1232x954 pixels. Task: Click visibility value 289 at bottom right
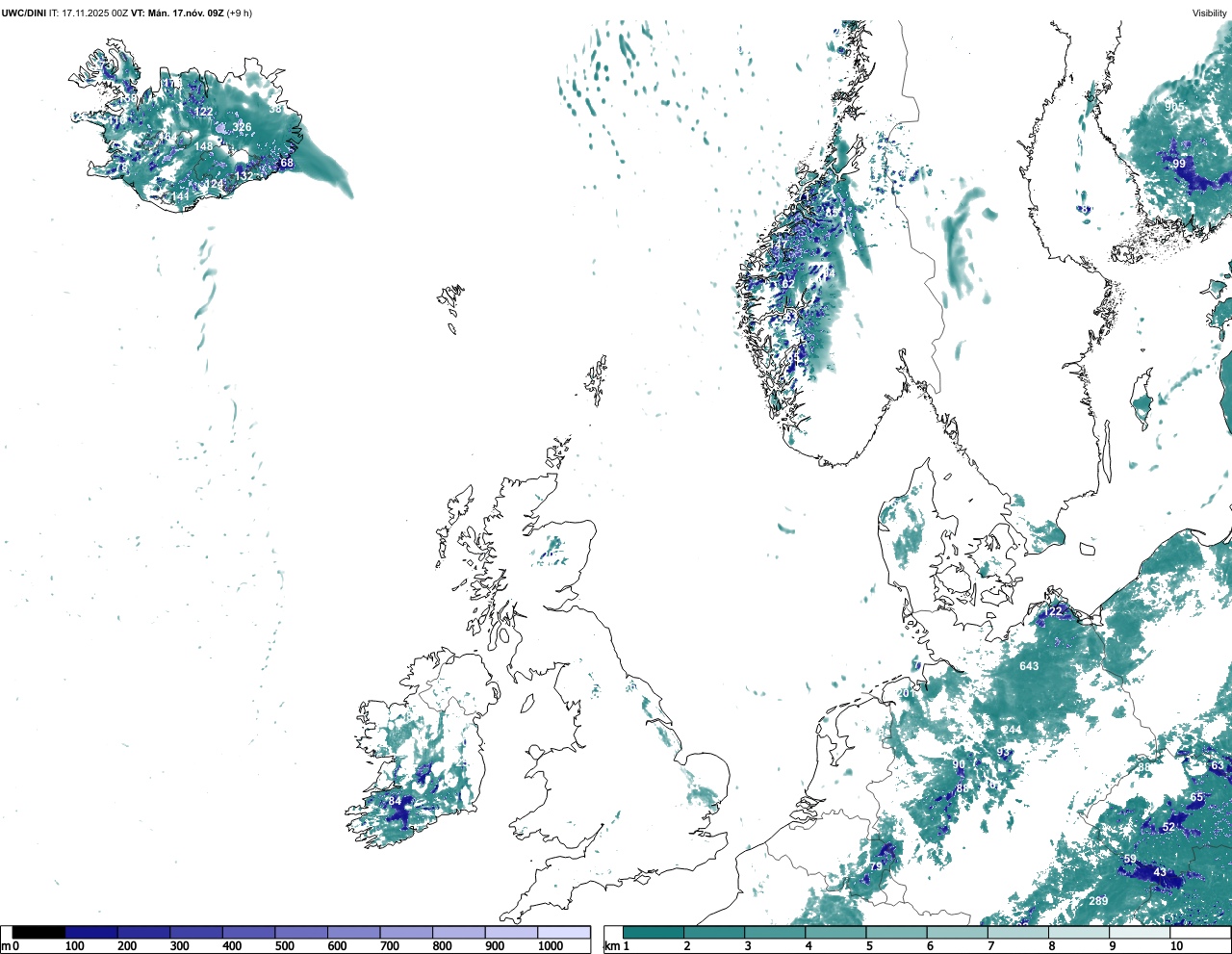[1098, 901]
